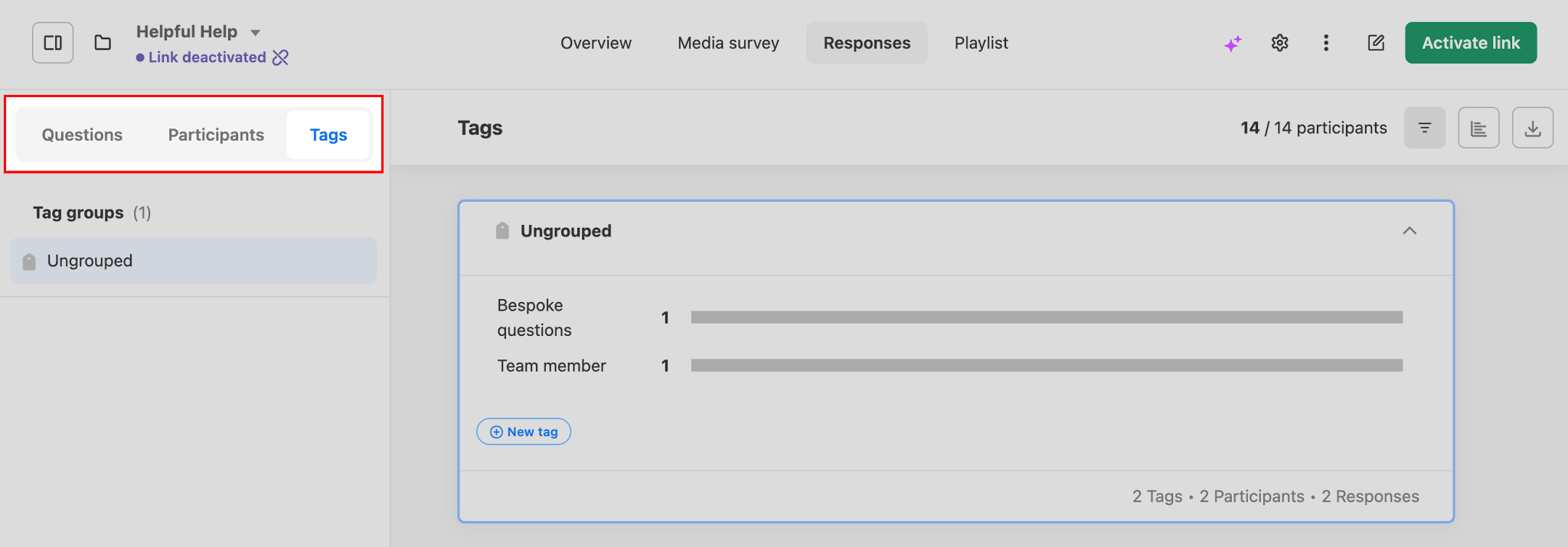The image size is (1568, 547).
Task: Go to the Playlist tab
Action: (981, 43)
